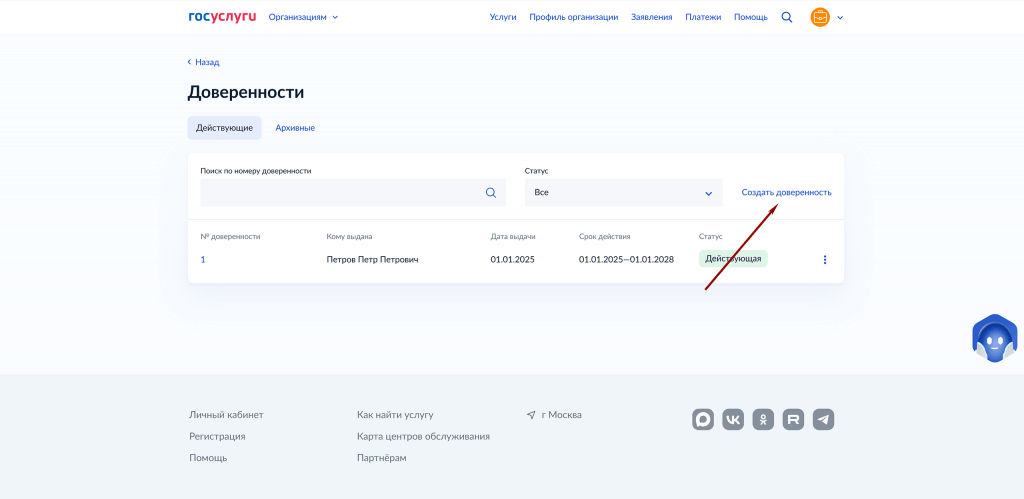Open Профиль организации in the header
1024x499 pixels.
573,17
